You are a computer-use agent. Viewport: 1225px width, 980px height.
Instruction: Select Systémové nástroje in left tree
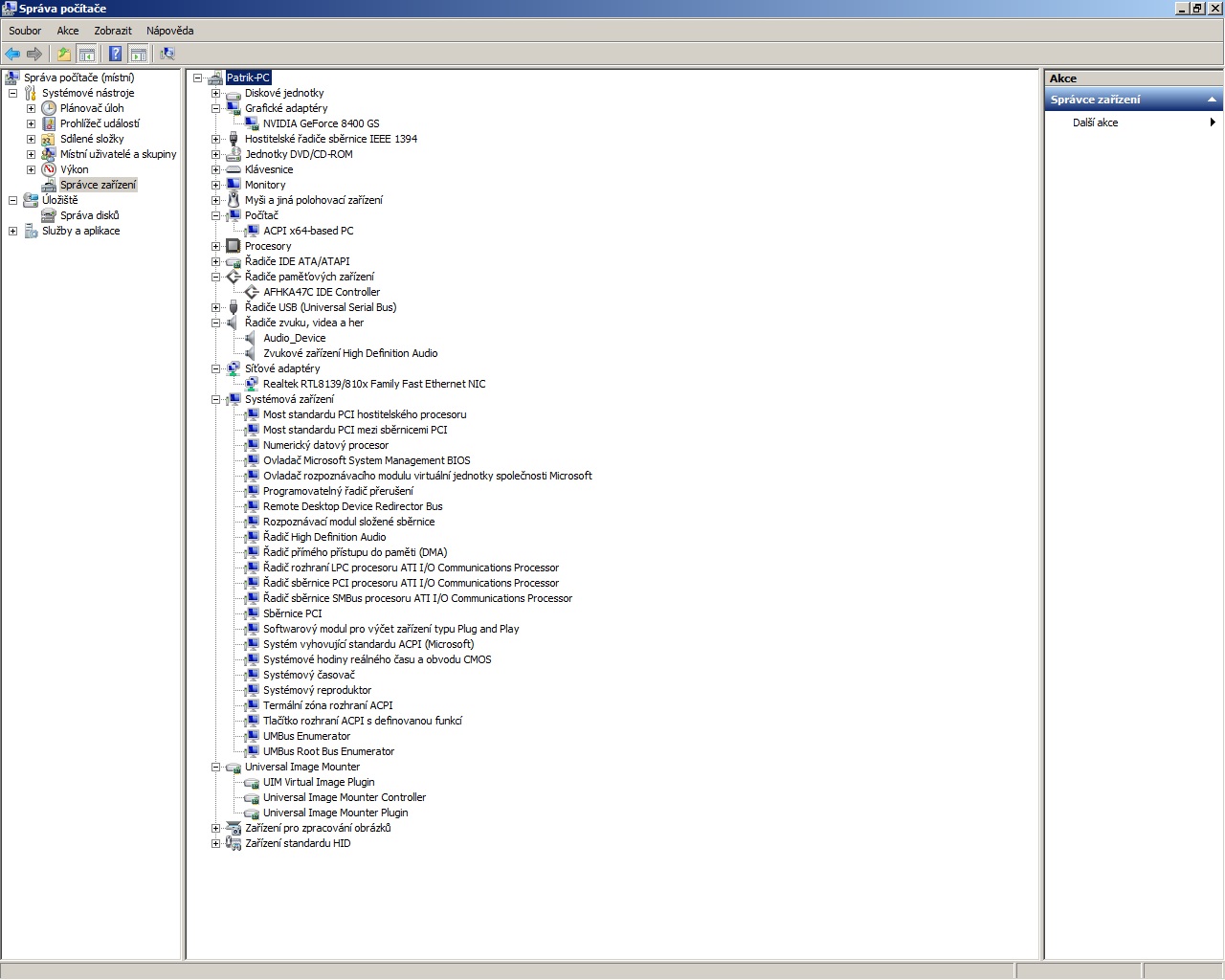[88, 93]
